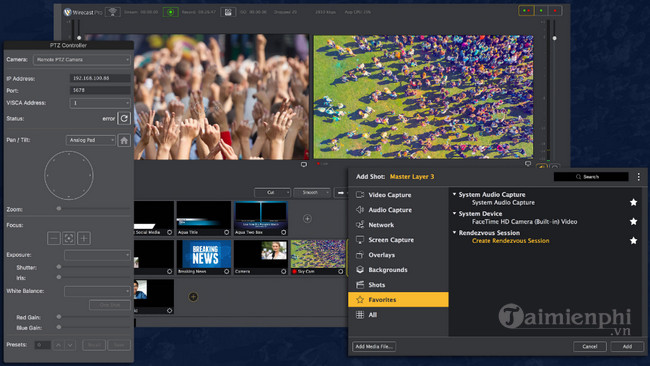This screenshot has width=650, height=366.
Task: Open the Analog Pad pan/tilt dropdown
Action: point(90,140)
